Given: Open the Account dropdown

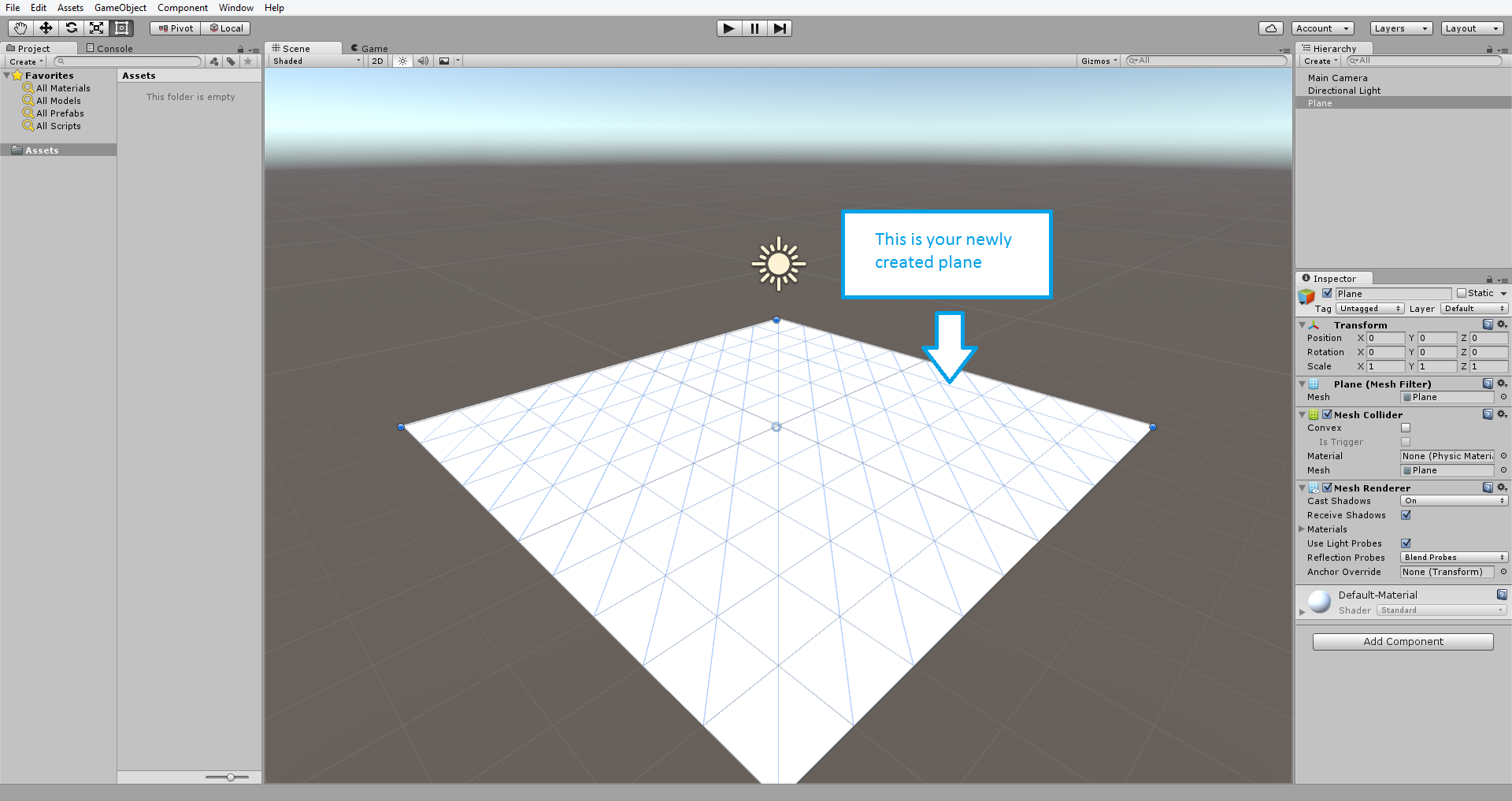Looking at the screenshot, I should click(1323, 28).
